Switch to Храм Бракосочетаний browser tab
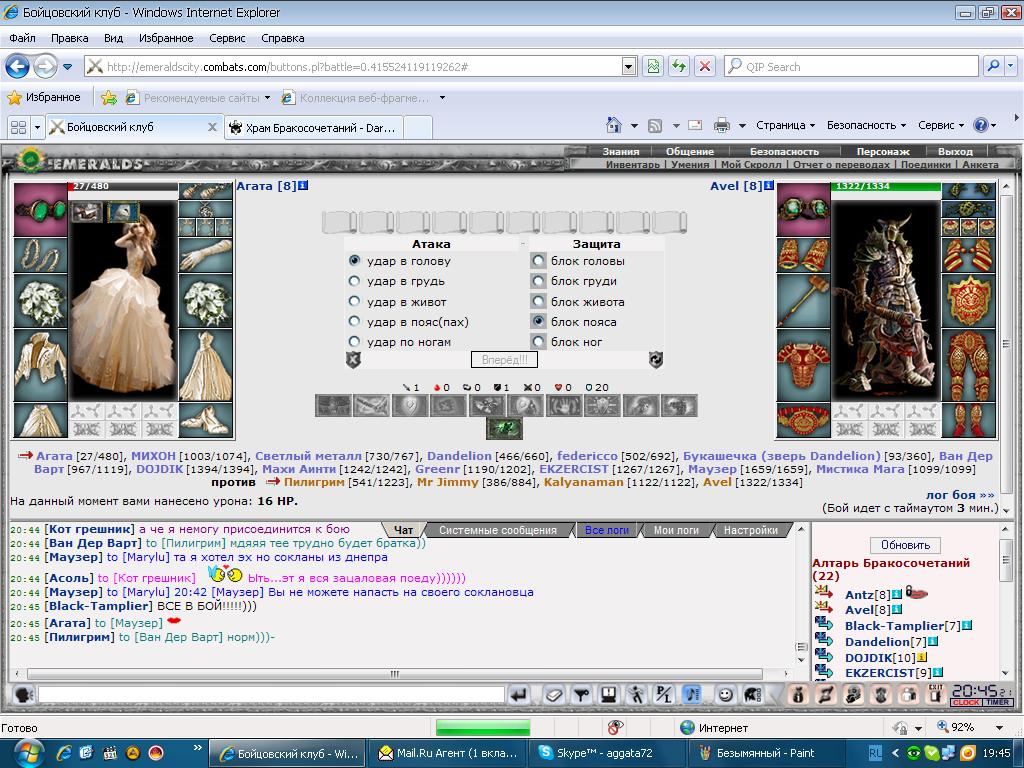1024x768 pixels. (313, 128)
